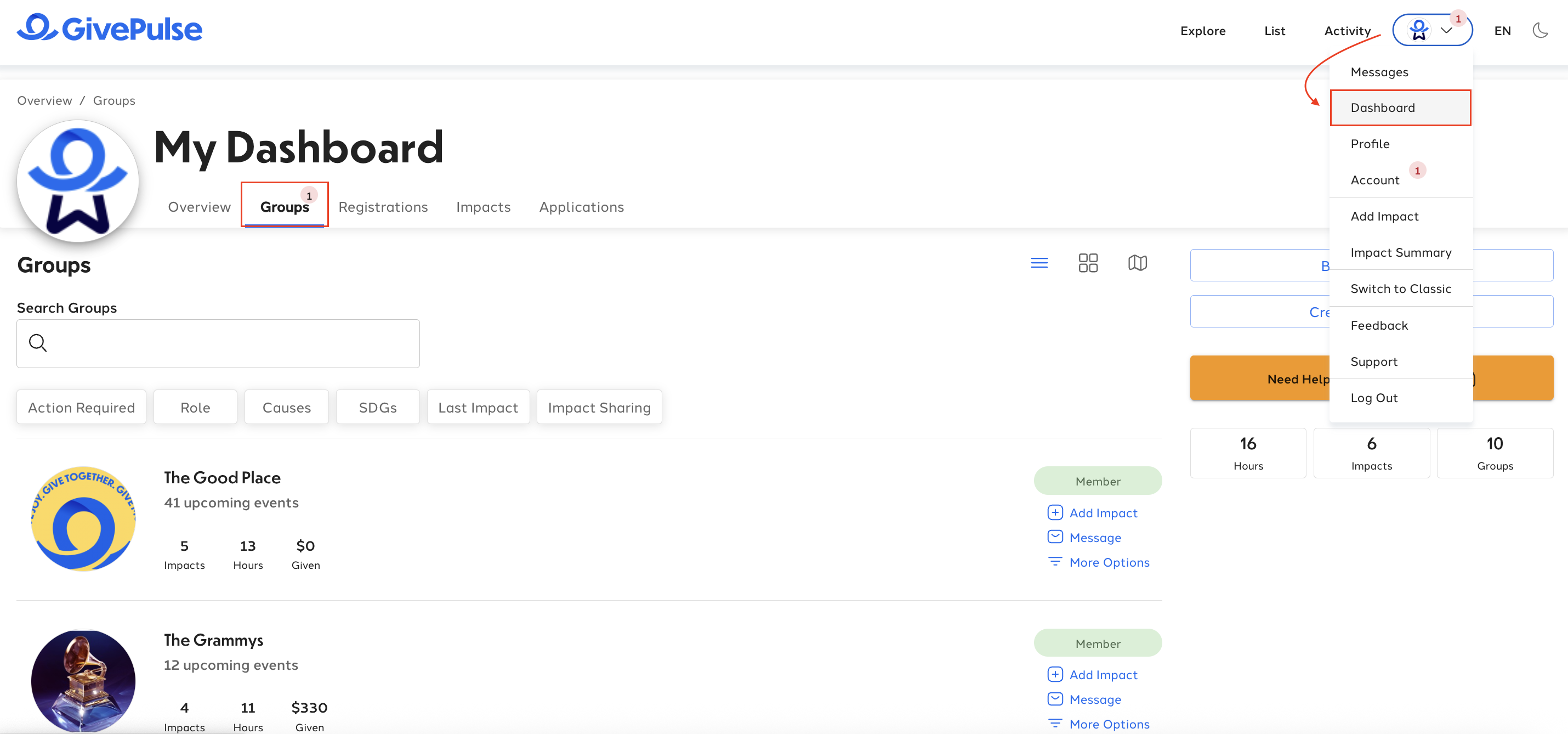Screen dimensions: 1568x734
Task: Open the Applications tab
Action: click(x=582, y=207)
